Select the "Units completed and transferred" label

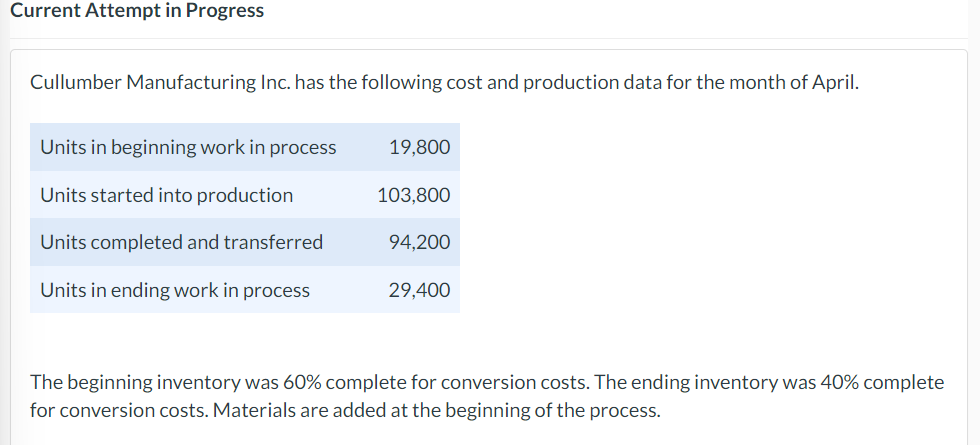tap(181, 242)
